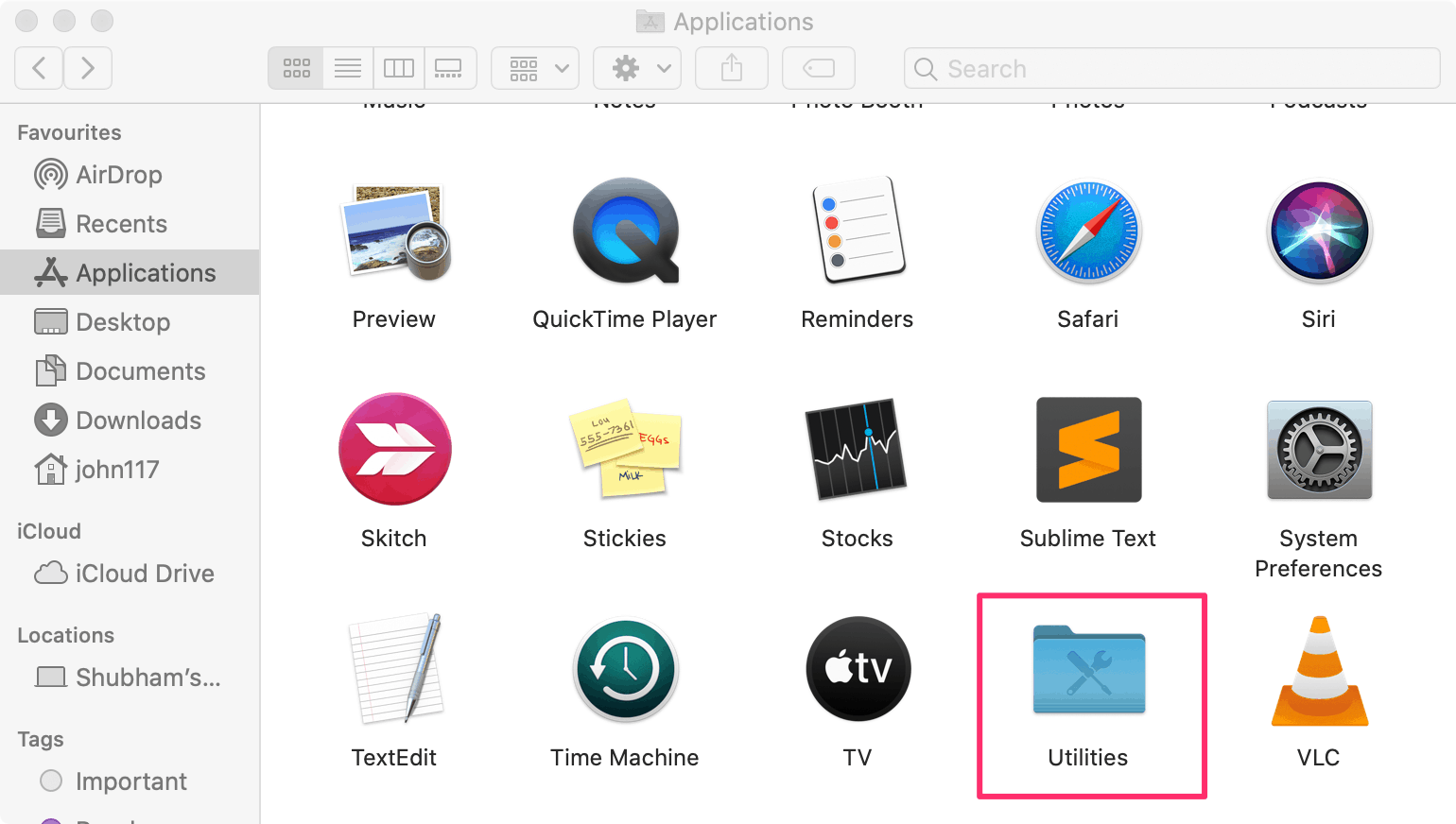This screenshot has width=1456, height=824.
Task: Open the Utilities folder
Action: (1088, 668)
